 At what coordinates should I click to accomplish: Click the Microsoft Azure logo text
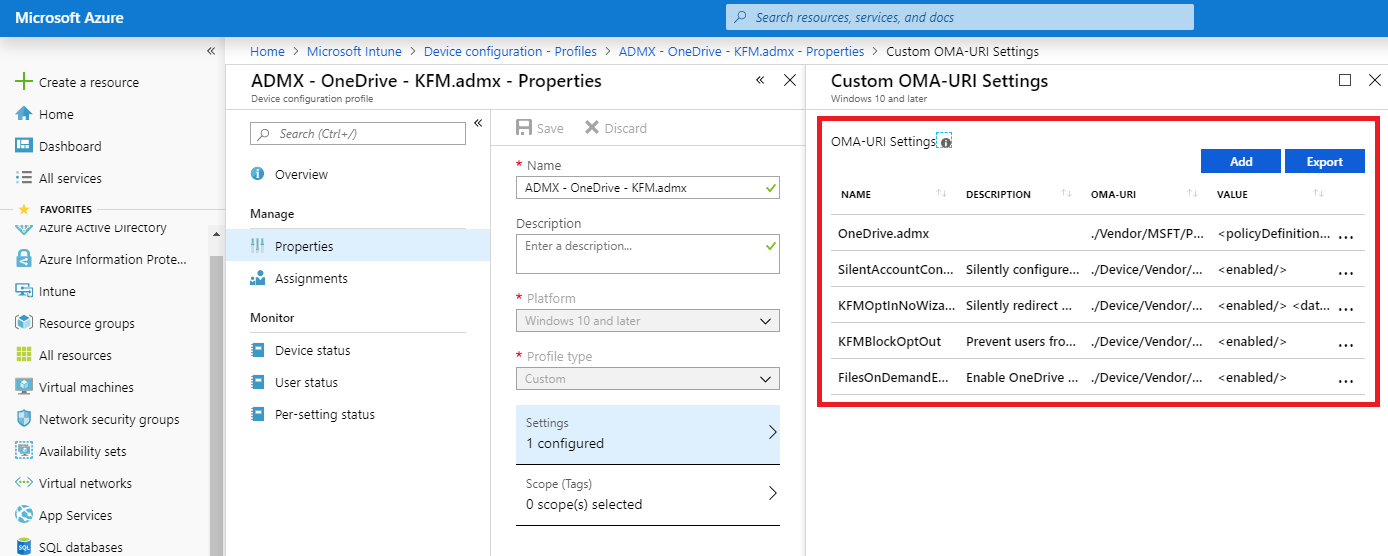click(x=70, y=18)
